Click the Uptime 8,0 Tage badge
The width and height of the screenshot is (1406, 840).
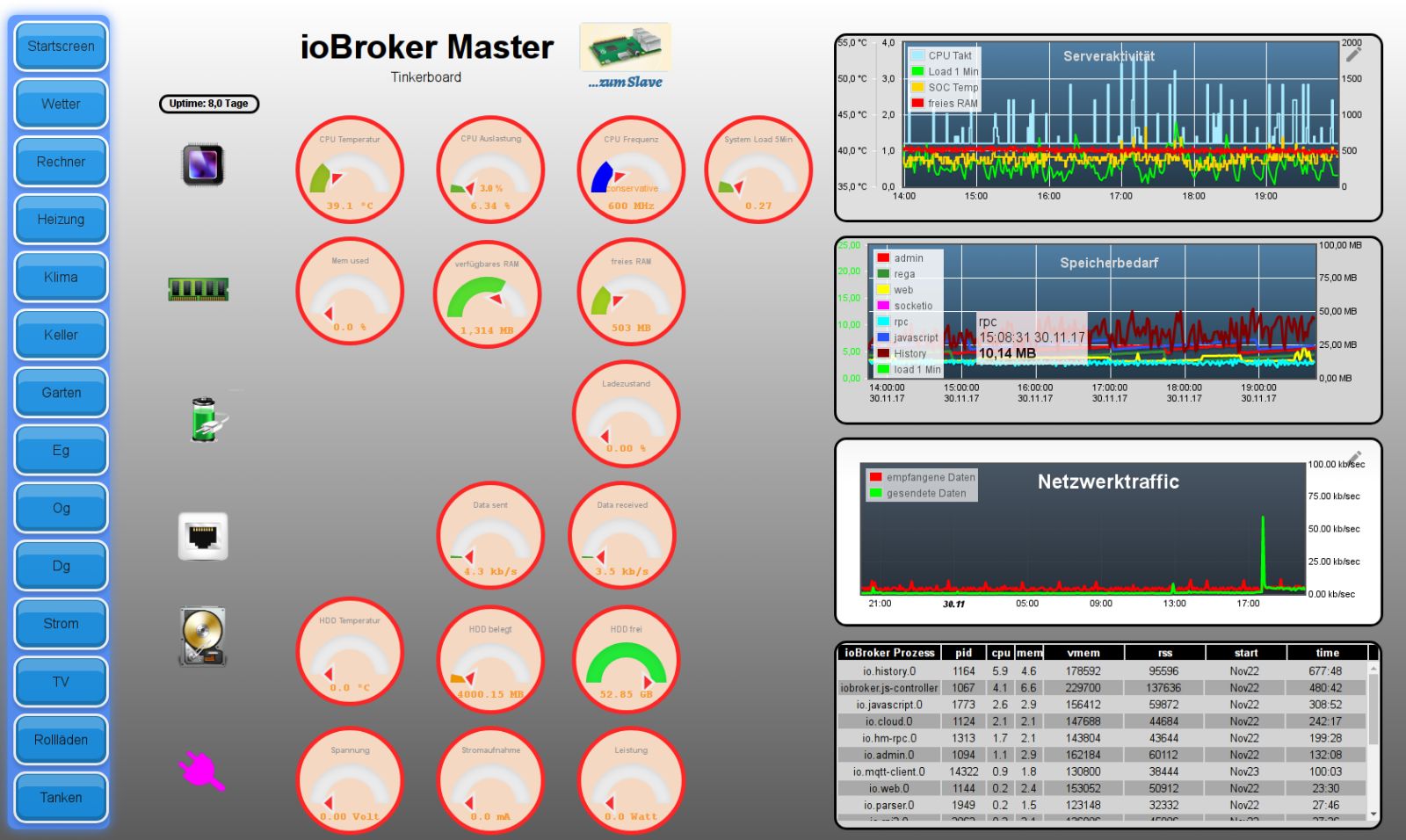click(209, 104)
